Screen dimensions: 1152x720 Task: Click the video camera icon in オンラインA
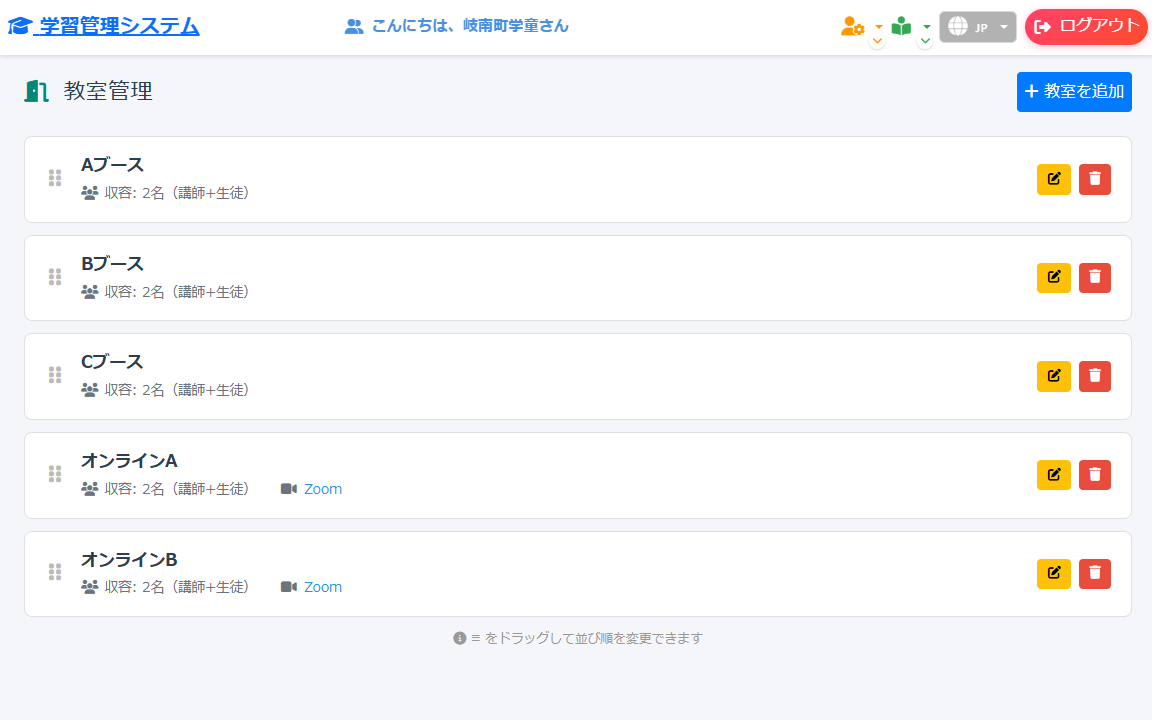click(289, 489)
